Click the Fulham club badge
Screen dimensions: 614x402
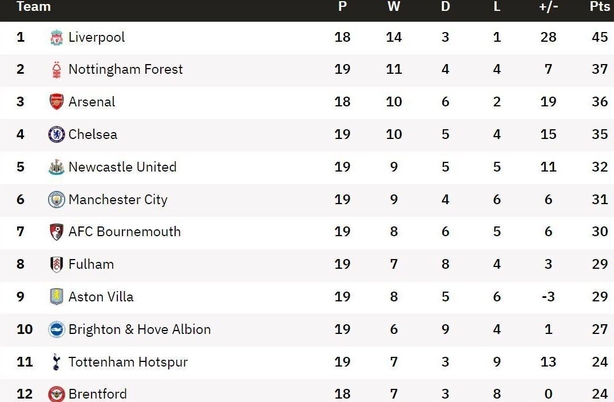pos(56,264)
